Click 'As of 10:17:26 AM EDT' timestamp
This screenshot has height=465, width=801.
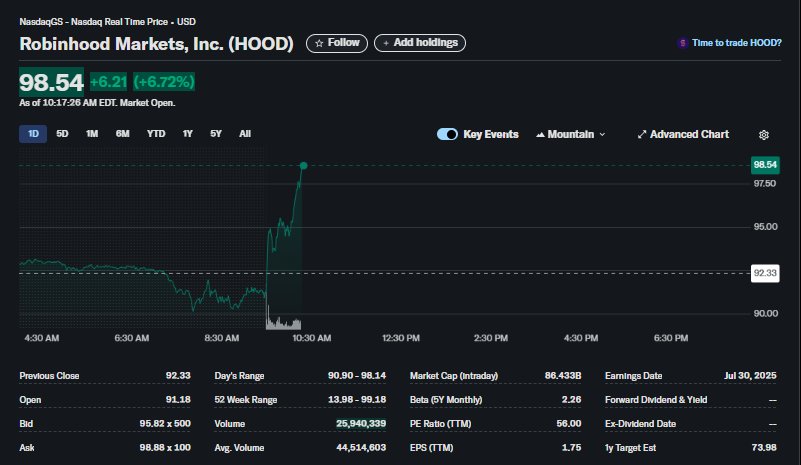click(x=67, y=103)
